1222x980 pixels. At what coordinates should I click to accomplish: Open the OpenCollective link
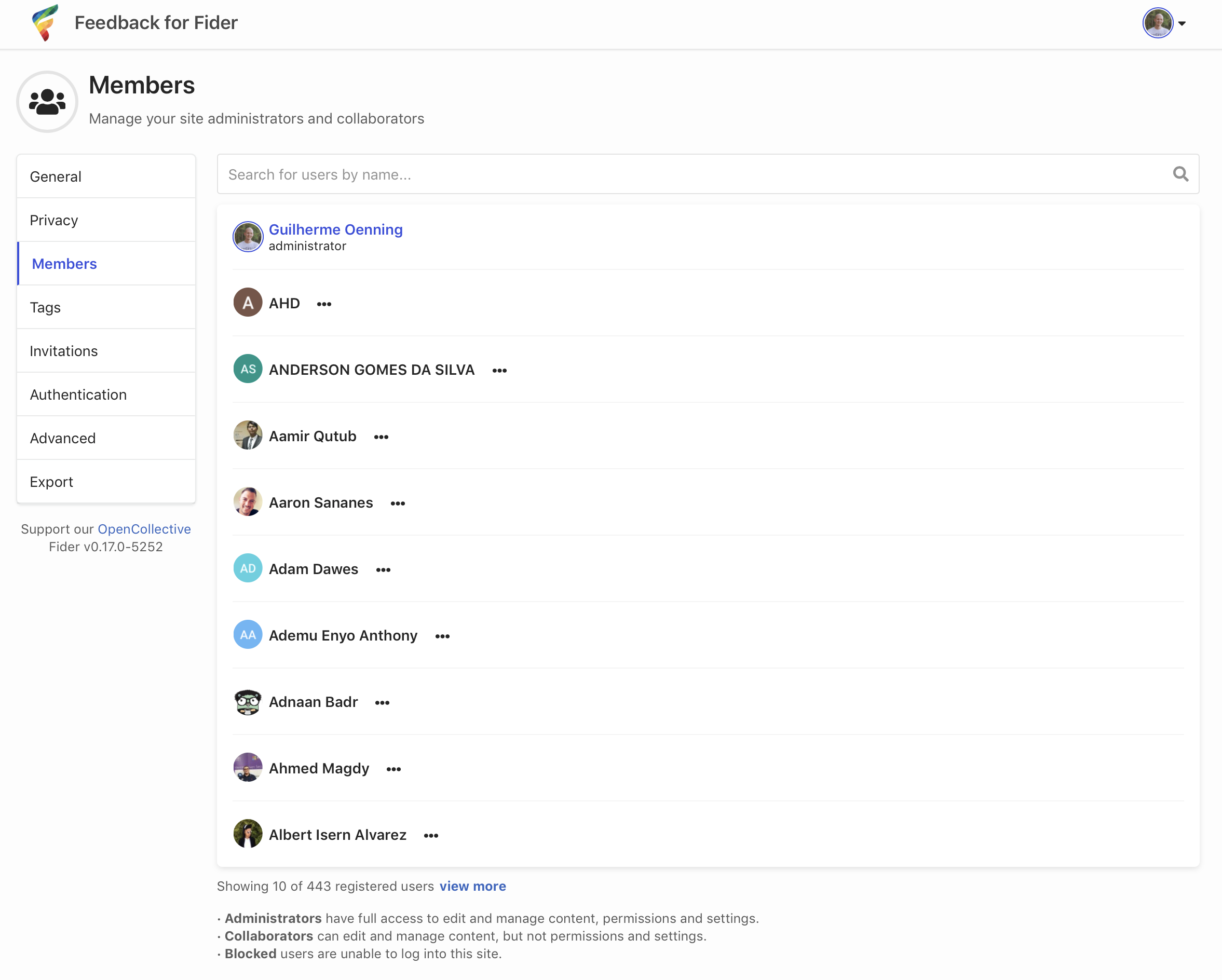point(144,529)
